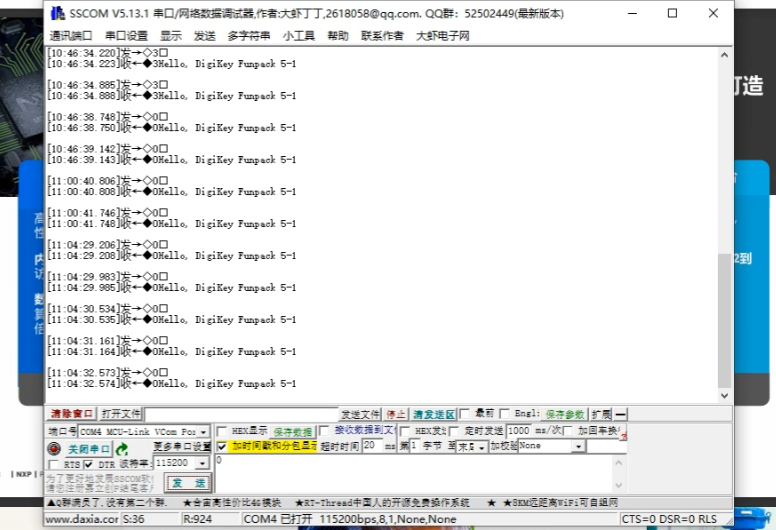Click the 发送 send button
This screenshot has height=530, width=776.
click(188, 483)
